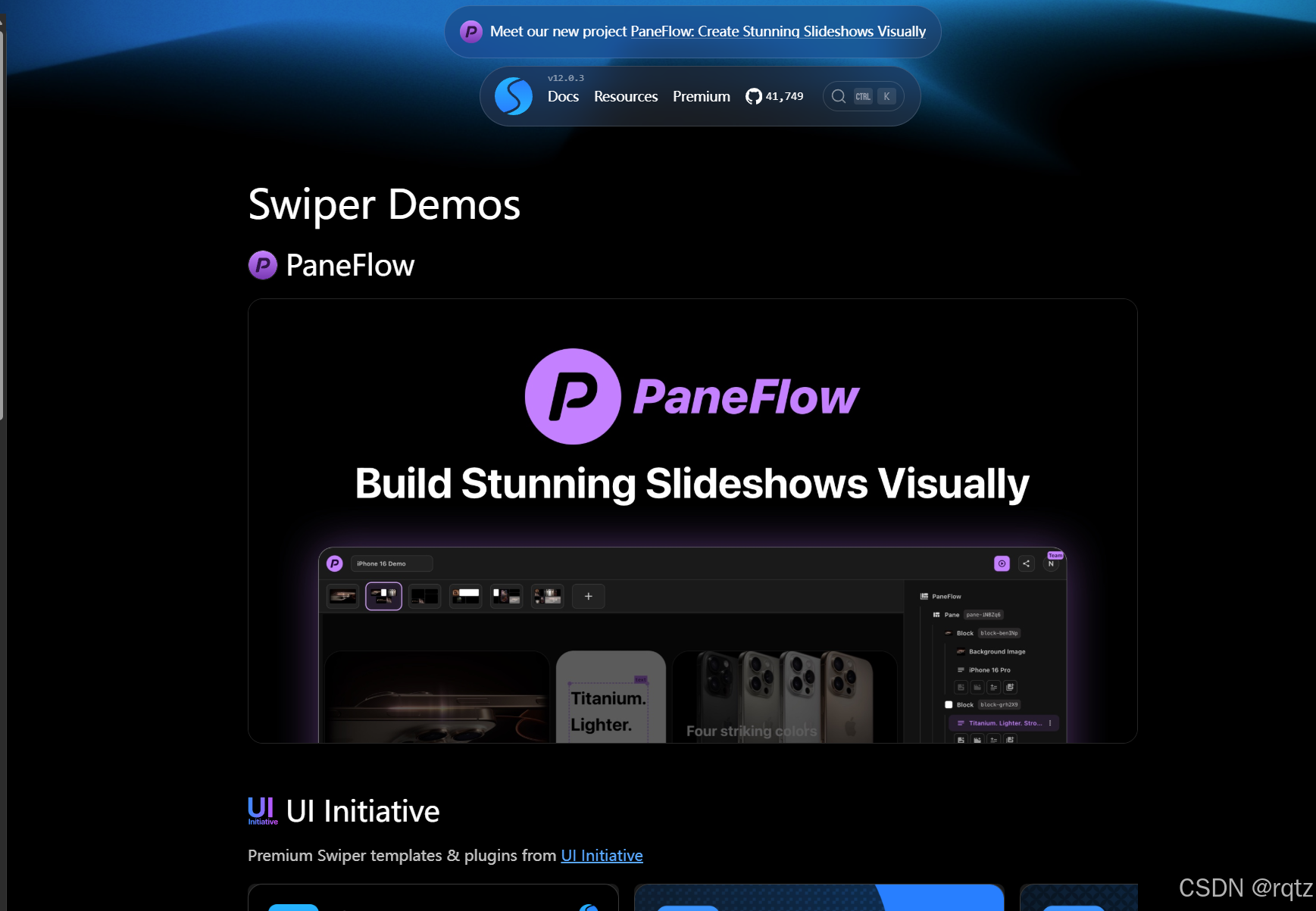The image size is (1316, 911).
Task: Select the iPhone 16 Pro tree item
Action: point(983,669)
